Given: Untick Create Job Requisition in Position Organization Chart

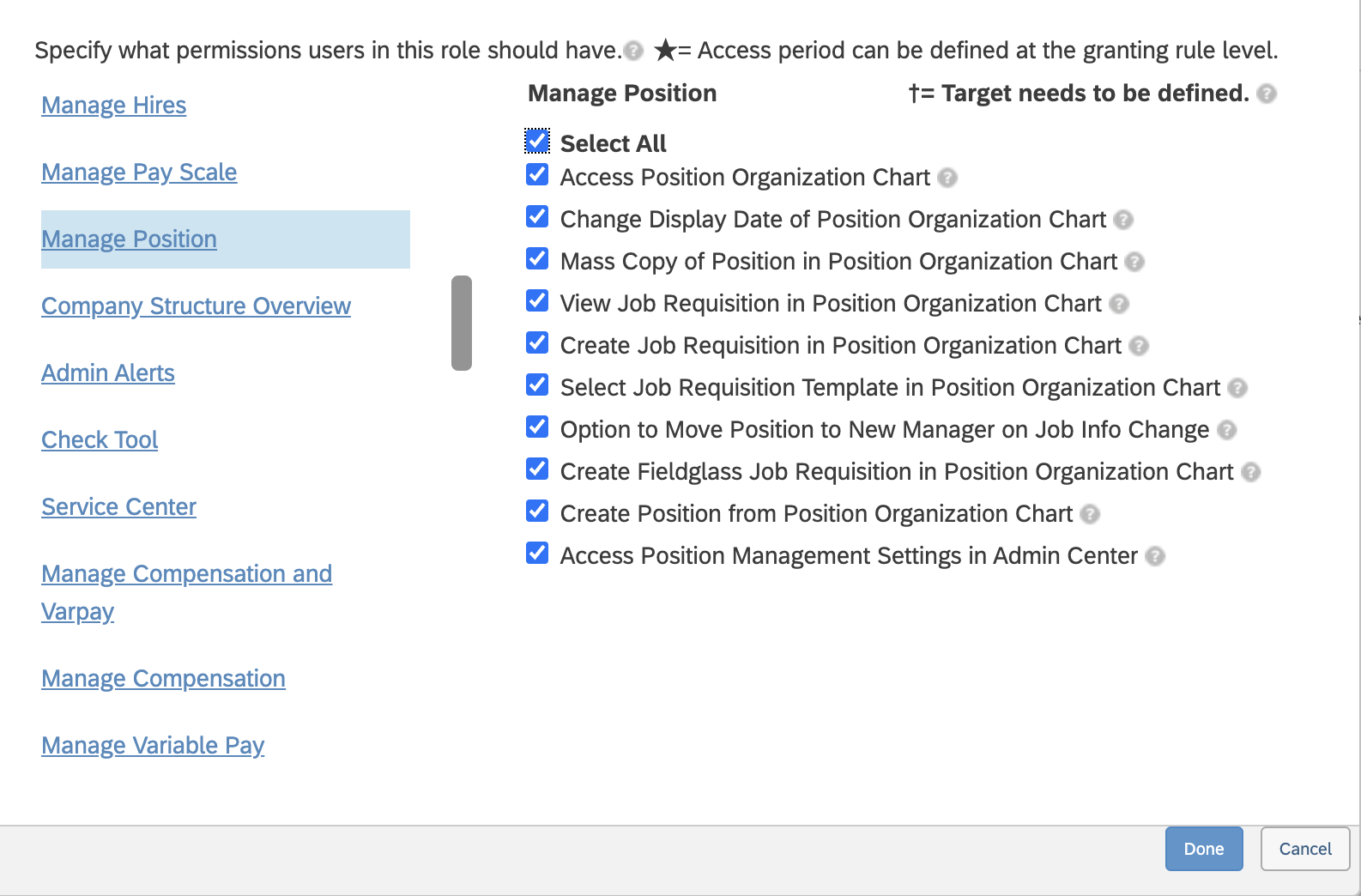Looking at the screenshot, I should click(537, 343).
